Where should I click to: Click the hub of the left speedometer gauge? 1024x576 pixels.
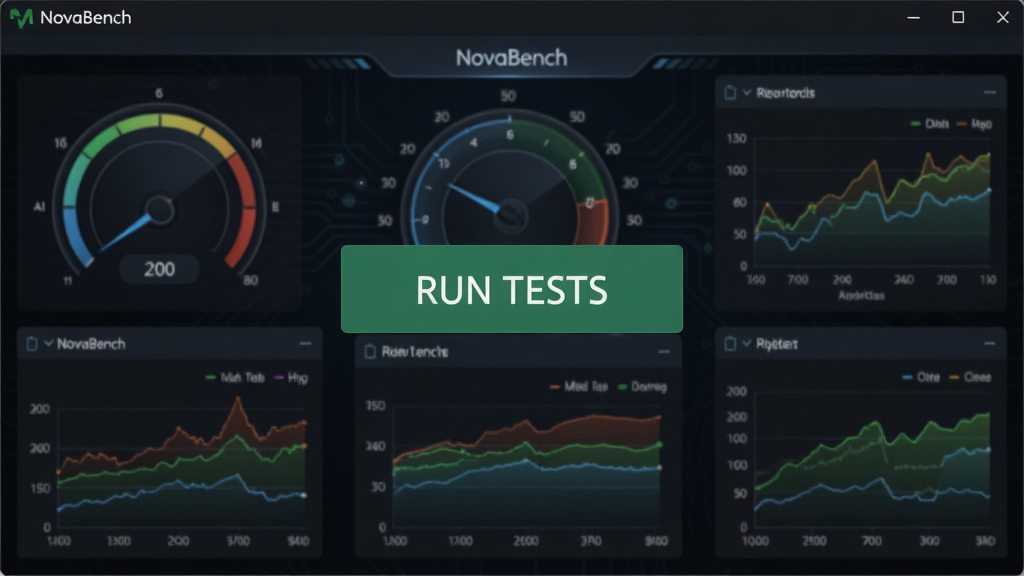160,210
